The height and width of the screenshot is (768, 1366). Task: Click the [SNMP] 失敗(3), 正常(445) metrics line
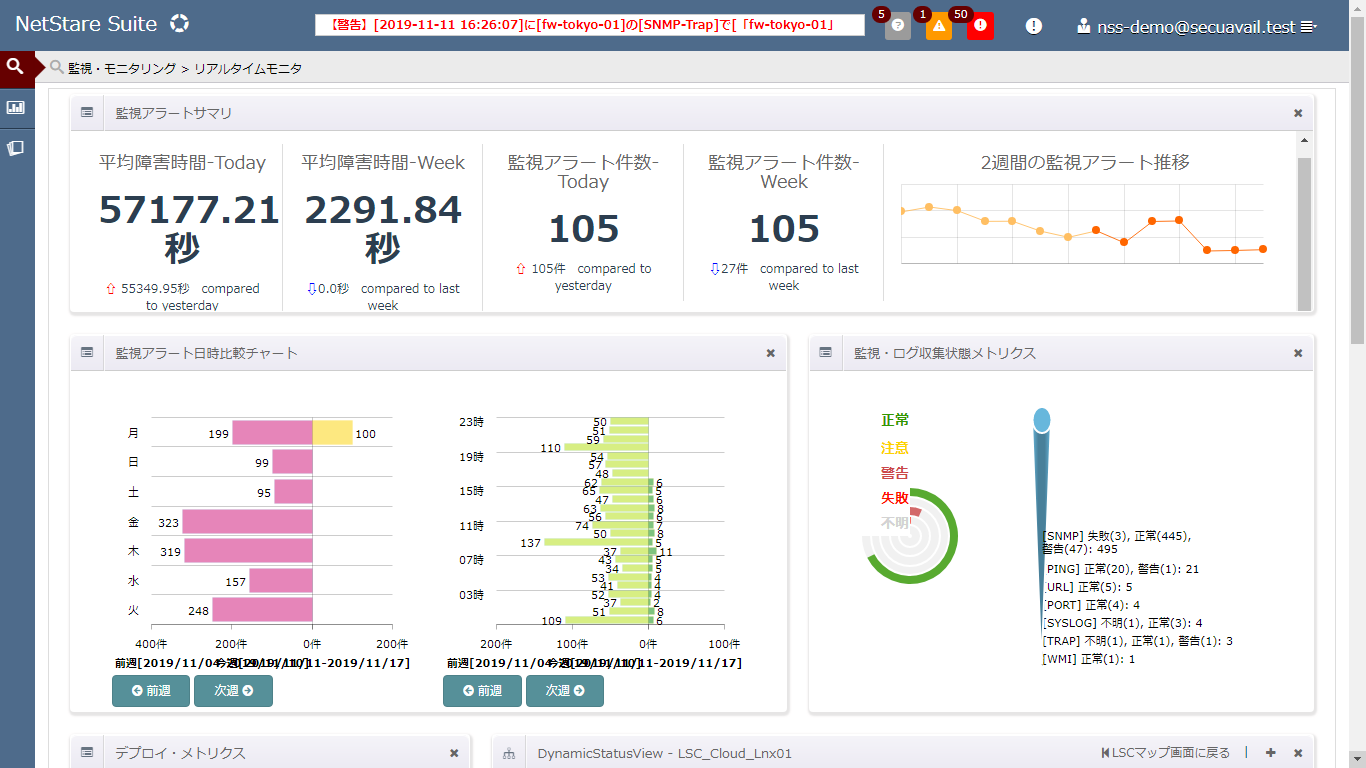[x=1116, y=542]
